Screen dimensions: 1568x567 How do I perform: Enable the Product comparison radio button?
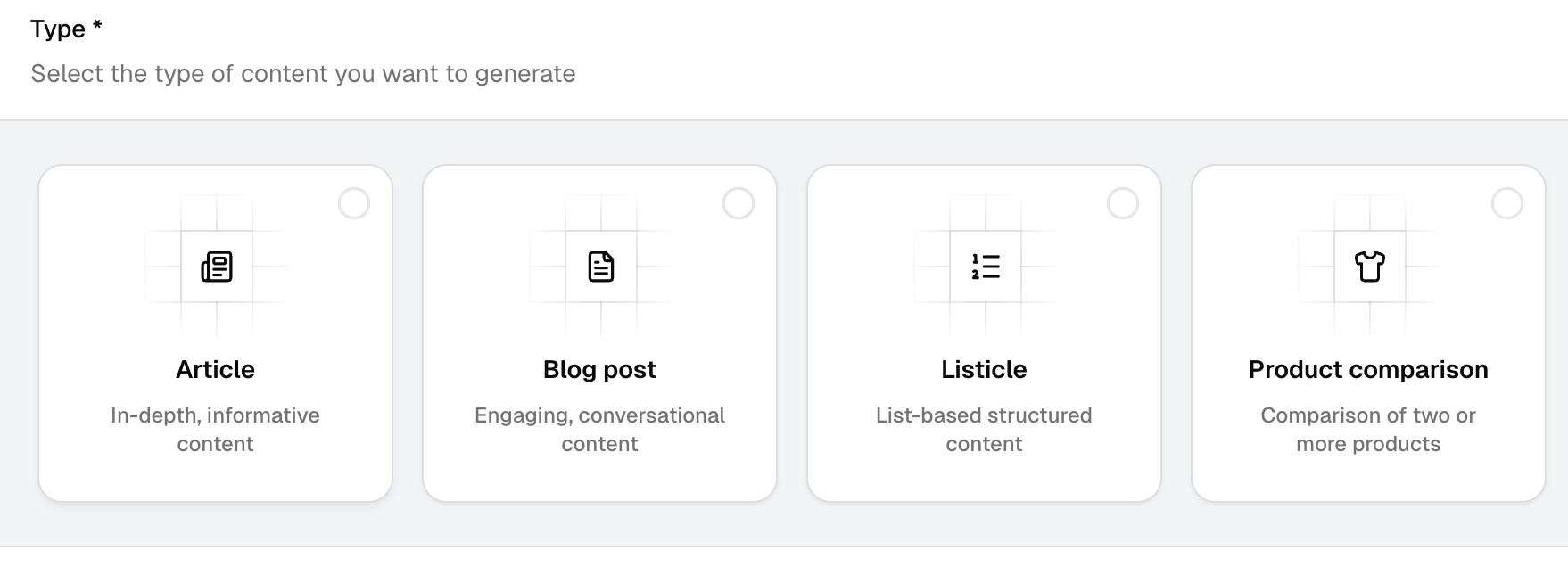coord(1507,204)
